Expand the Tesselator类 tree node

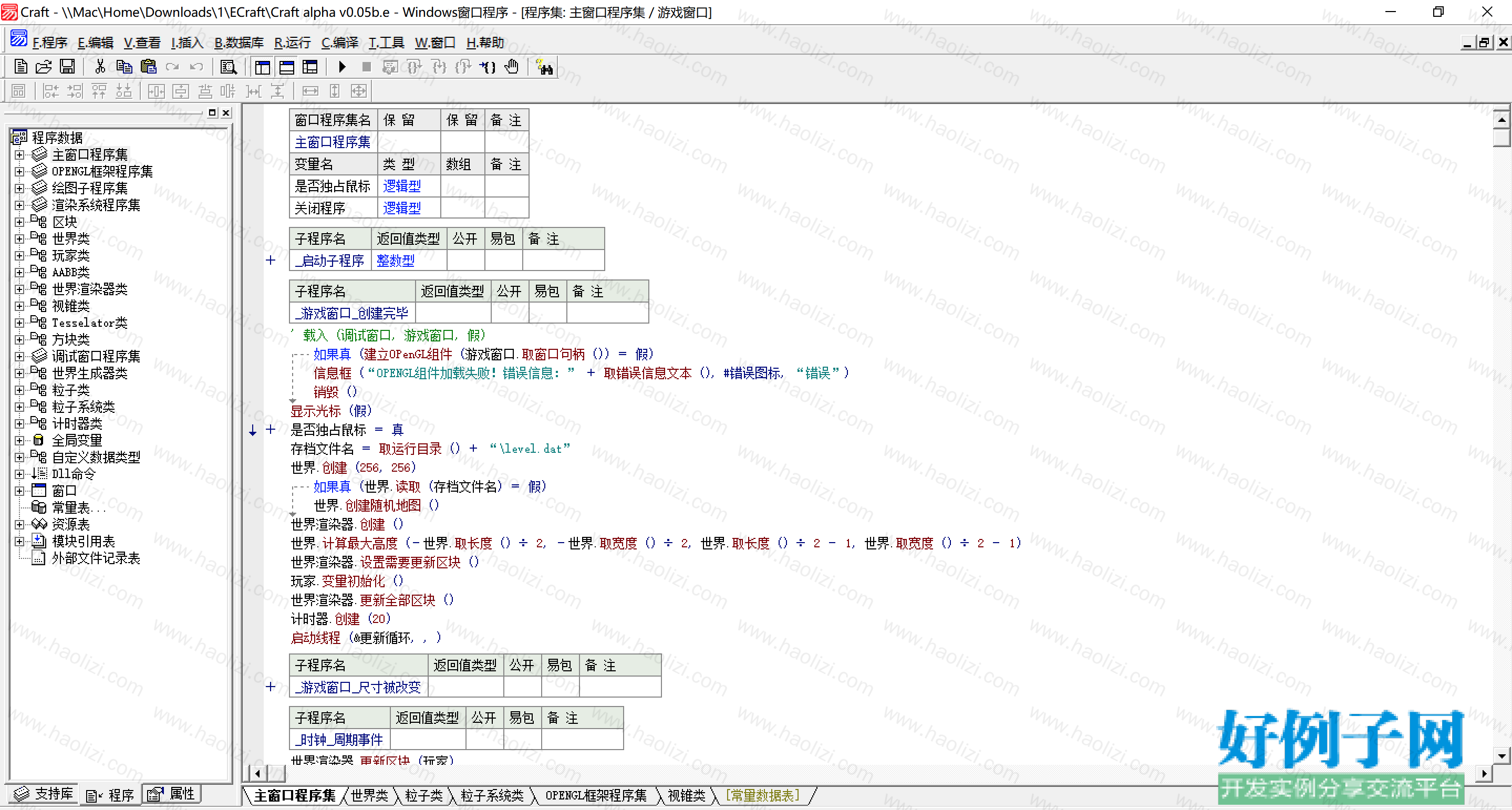click(19, 323)
